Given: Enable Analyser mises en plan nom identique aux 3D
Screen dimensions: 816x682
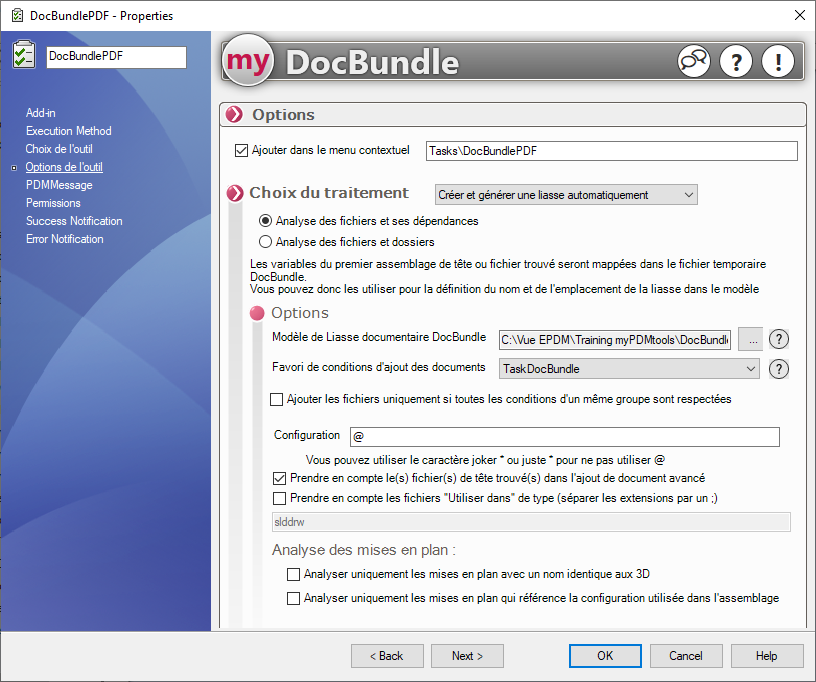Looking at the screenshot, I should coord(293,574).
